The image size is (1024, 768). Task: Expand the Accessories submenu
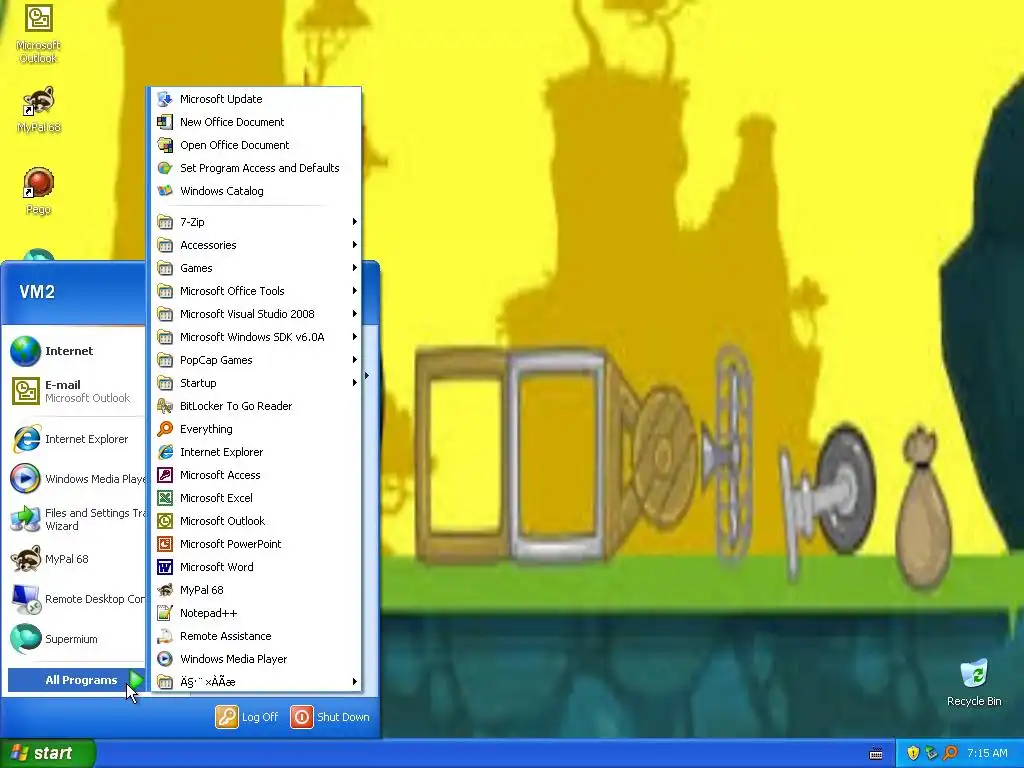tap(256, 245)
